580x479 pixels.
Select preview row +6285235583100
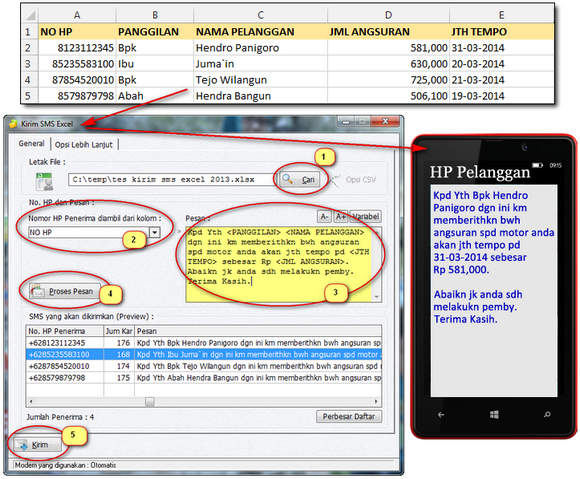pos(203,354)
